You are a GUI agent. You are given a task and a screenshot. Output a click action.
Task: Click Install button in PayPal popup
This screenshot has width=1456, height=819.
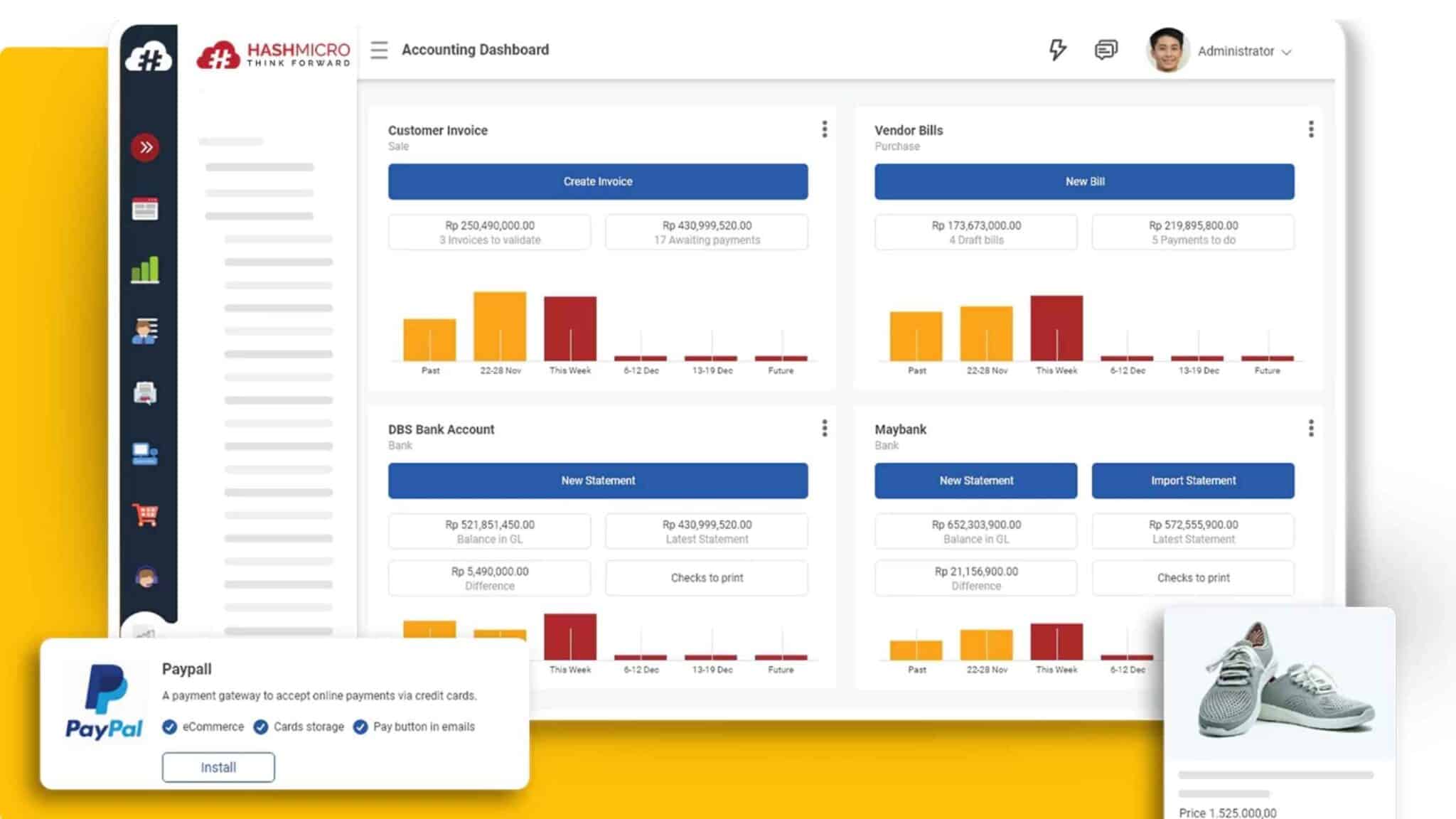pos(218,767)
